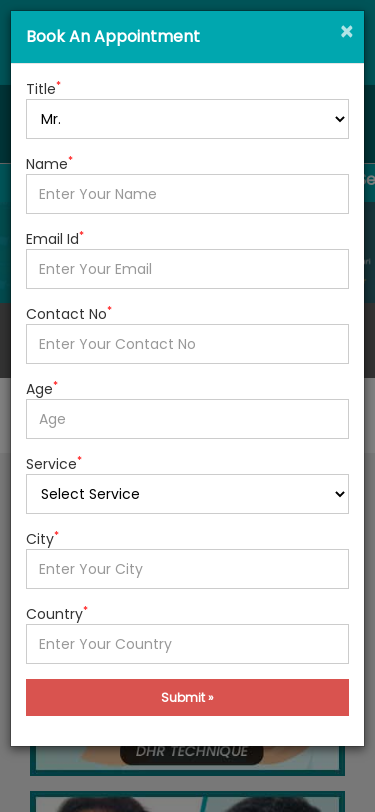Expand the Select Service dropdown

(x=188, y=494)
